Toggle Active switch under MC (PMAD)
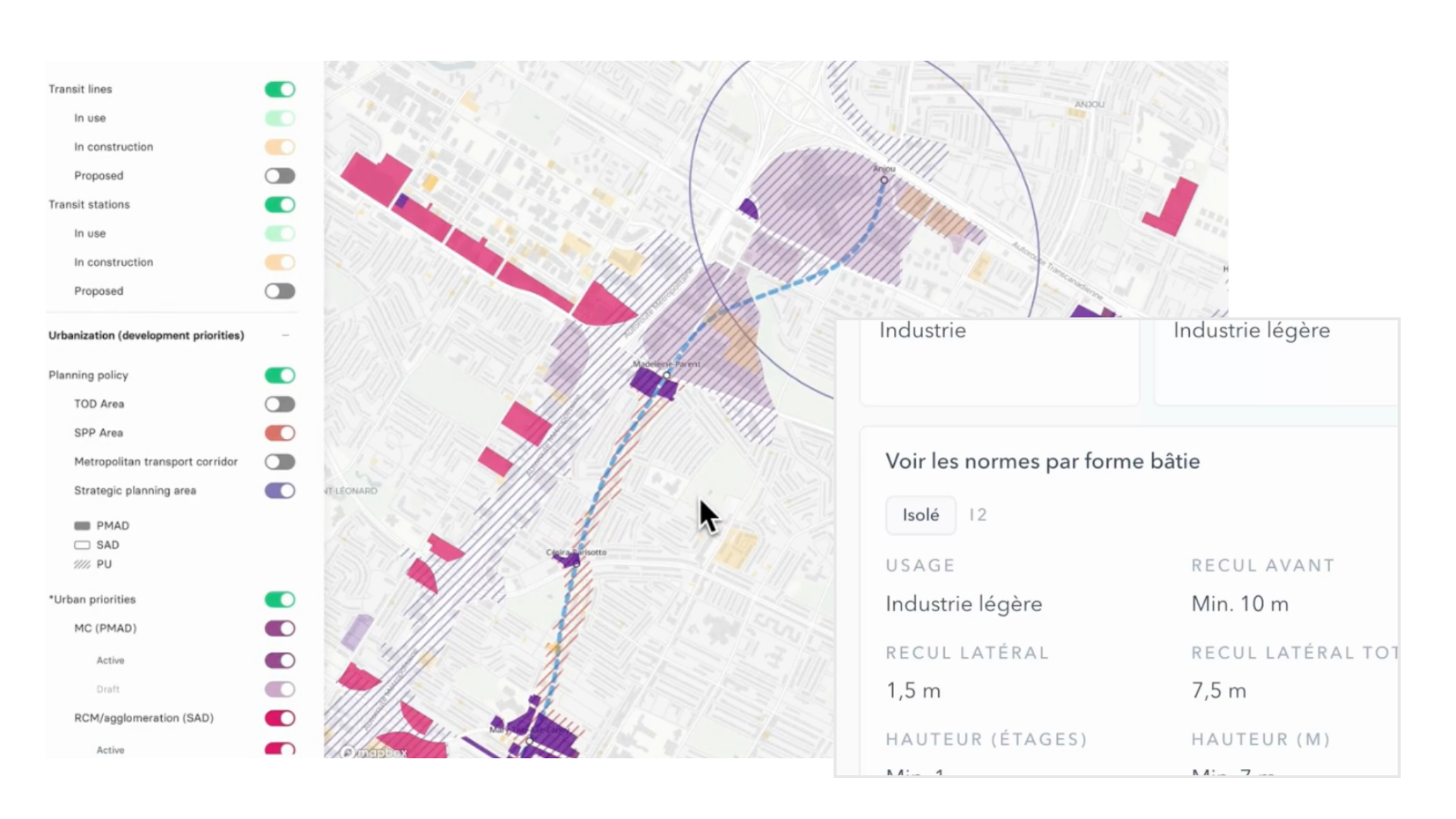1456x819 pixels. click(280, 661)
